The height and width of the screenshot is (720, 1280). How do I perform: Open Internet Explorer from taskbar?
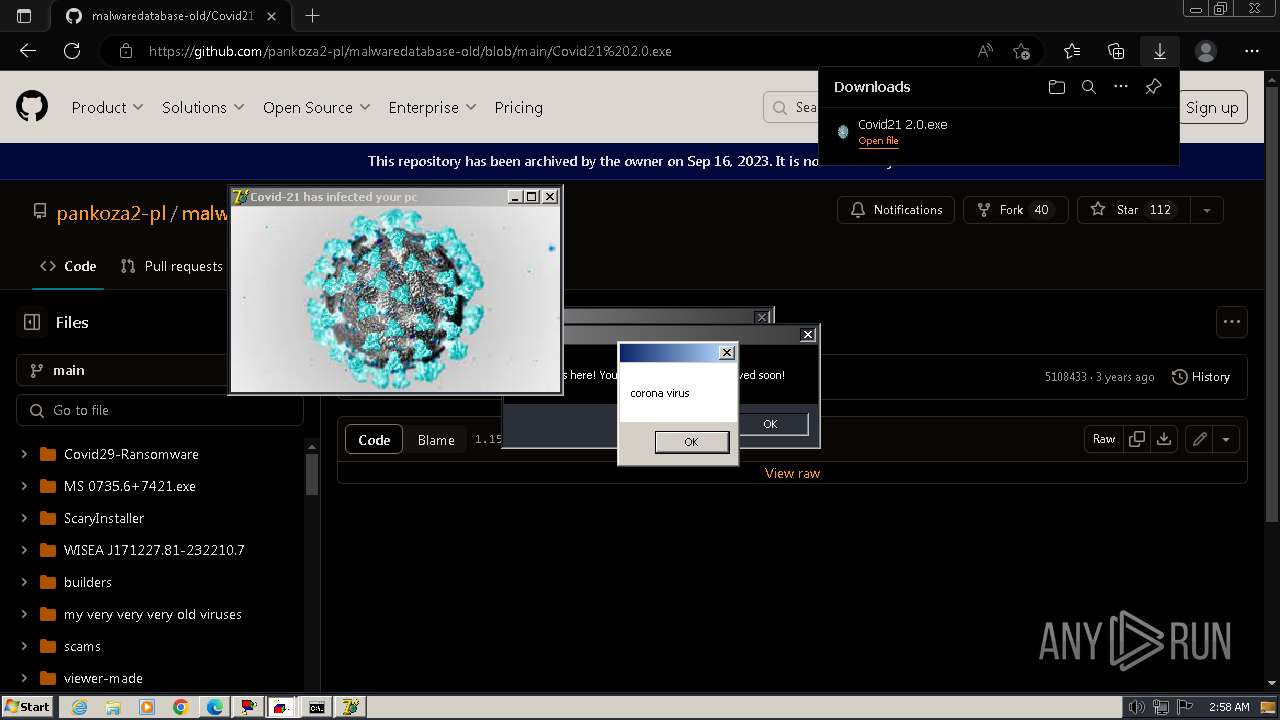pos(79,707)
